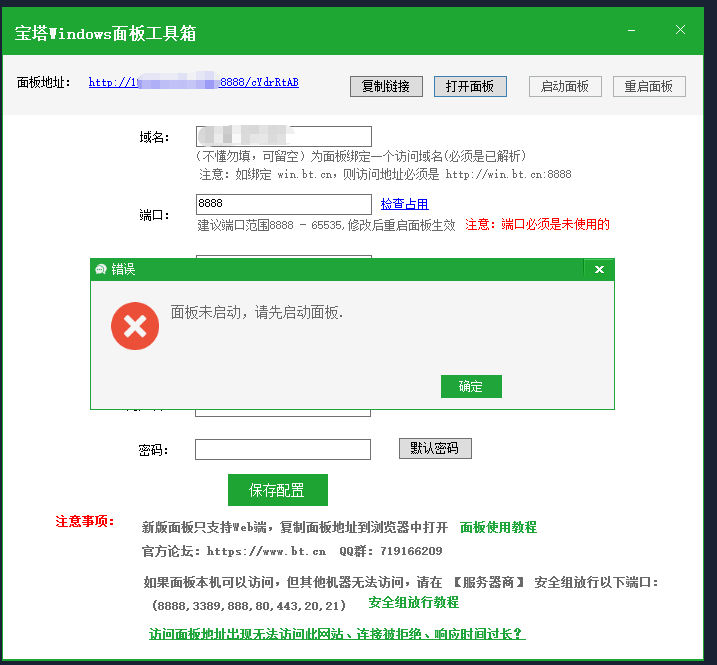Click the port list (8888,3389,888,80,443,20,21)
The width and height of the screenshot is (717, 665).
(249, 606)
